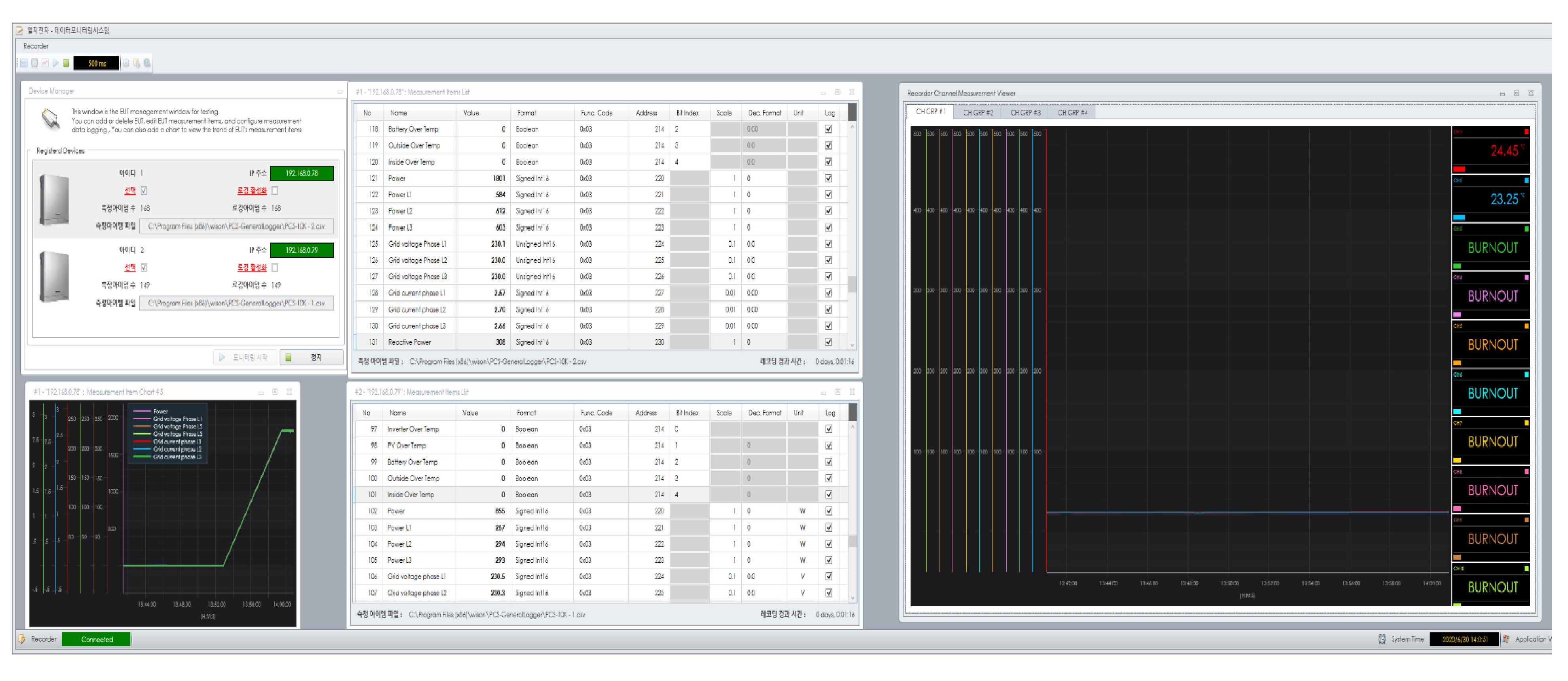Screen dimensions: 1568x681
Task: Toggle selection checkbox for device ID 2
Action: 144,267
